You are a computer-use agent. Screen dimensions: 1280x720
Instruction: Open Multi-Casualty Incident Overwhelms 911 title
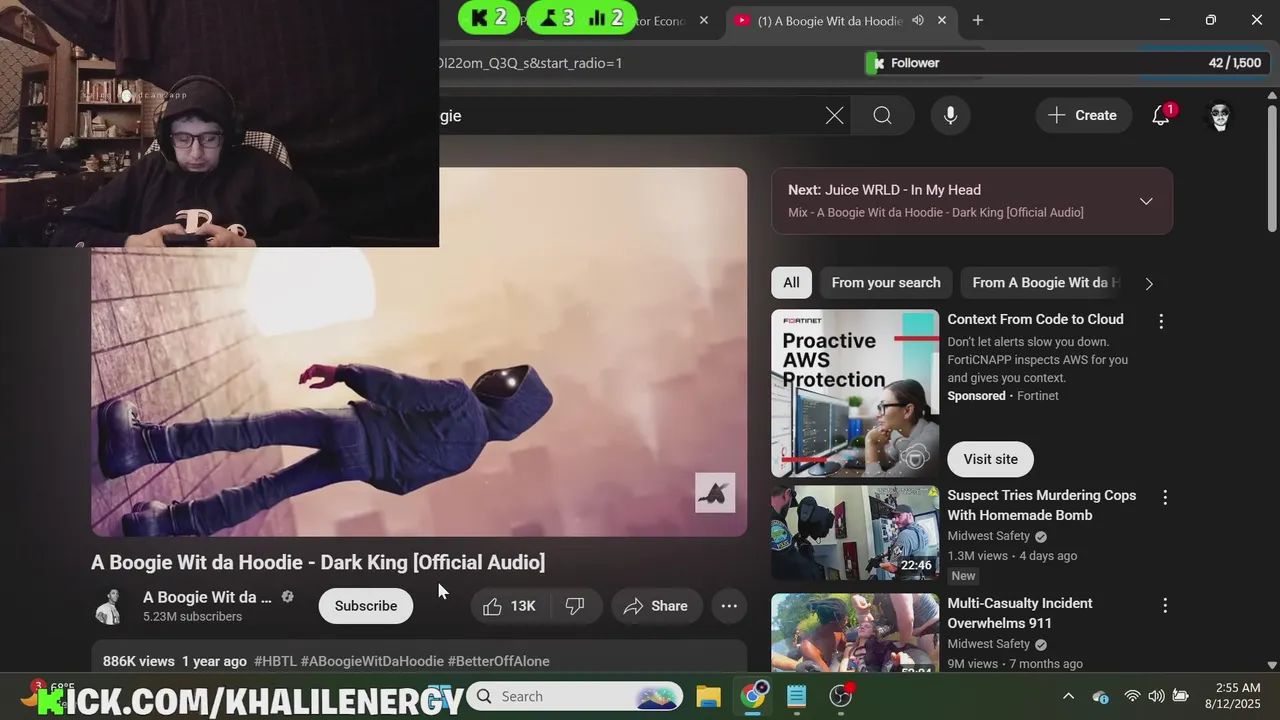pyautogui.click(x=1020, y=613)
